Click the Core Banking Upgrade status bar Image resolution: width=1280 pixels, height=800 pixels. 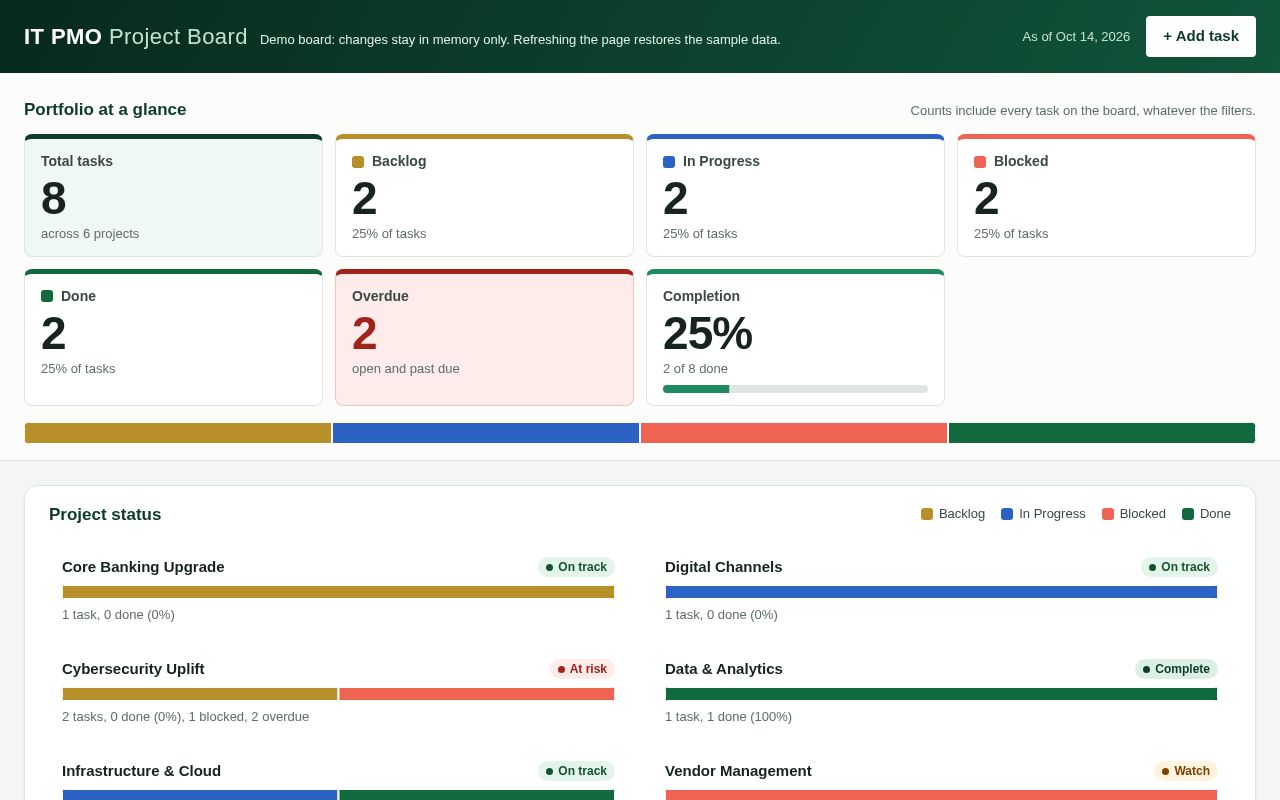338,592
